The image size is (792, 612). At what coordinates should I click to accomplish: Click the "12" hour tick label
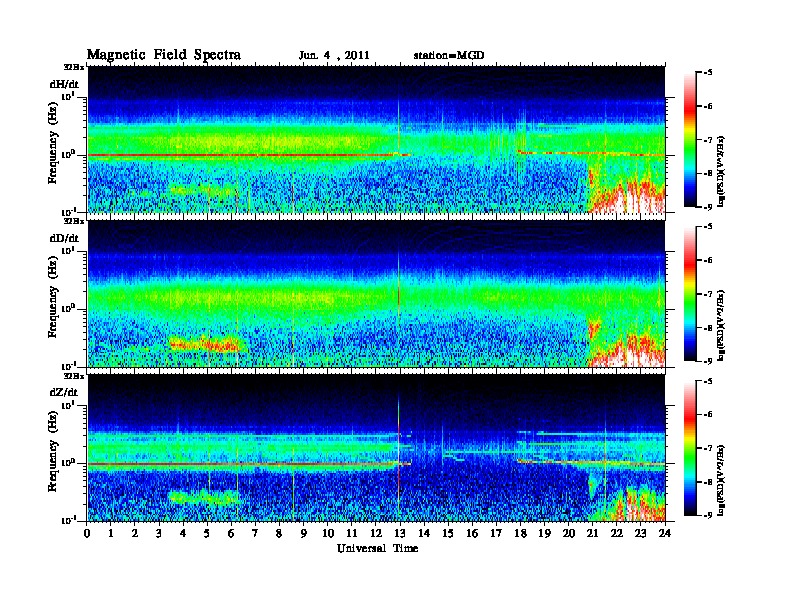click(x=376, y=534)
